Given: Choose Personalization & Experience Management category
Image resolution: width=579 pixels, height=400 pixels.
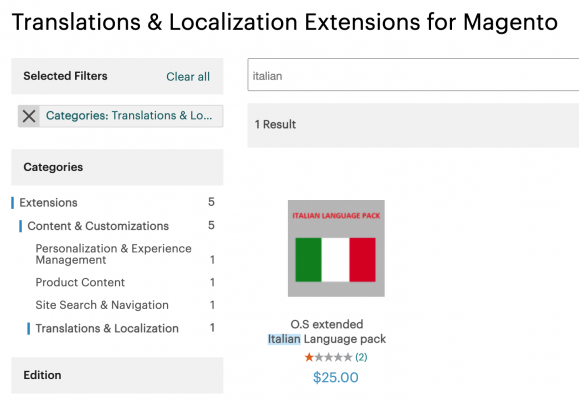Looking at the screenshot, I should 113,254.
